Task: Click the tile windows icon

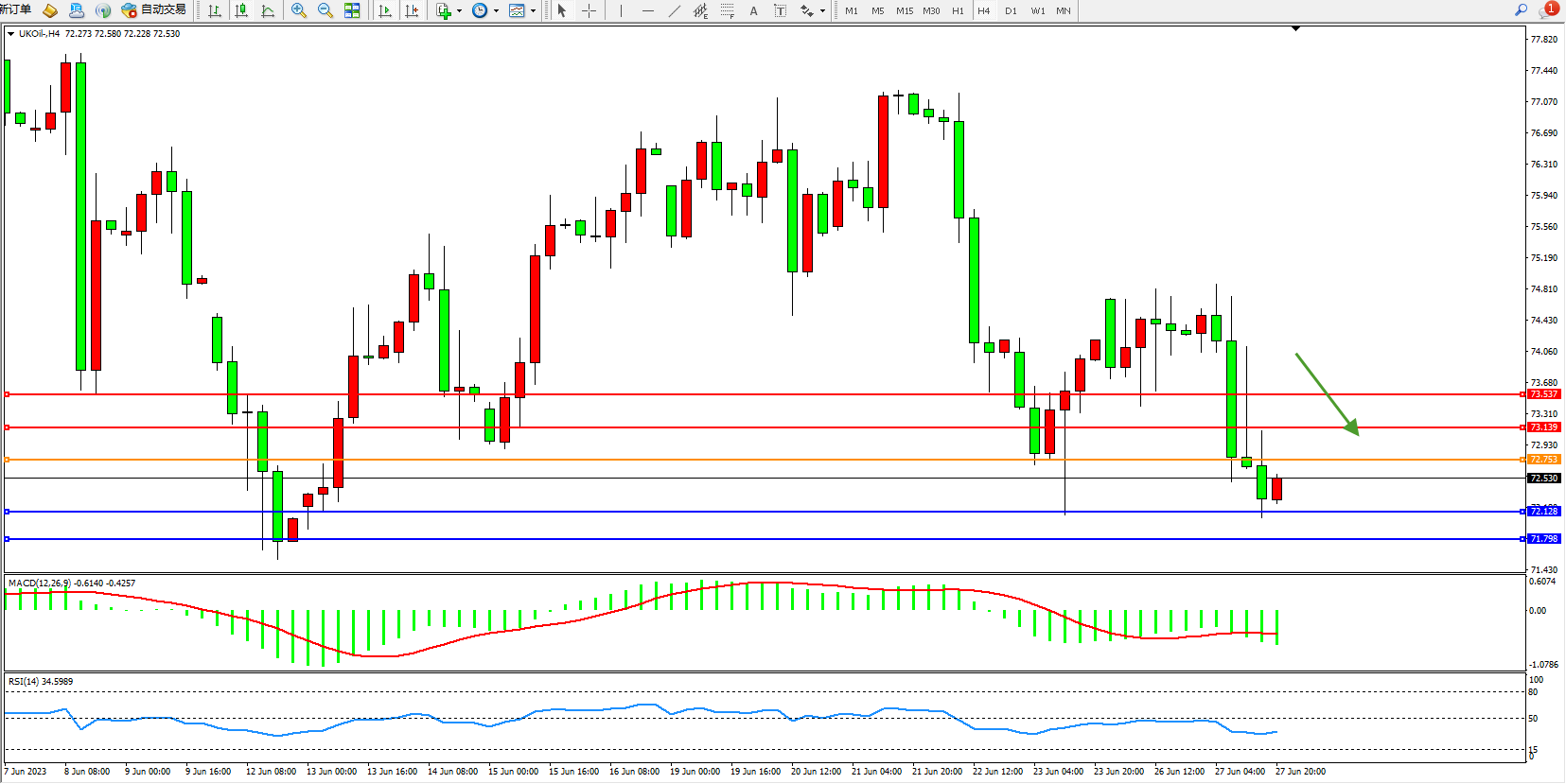Action: pyautogui.click(x=352, y=10)
